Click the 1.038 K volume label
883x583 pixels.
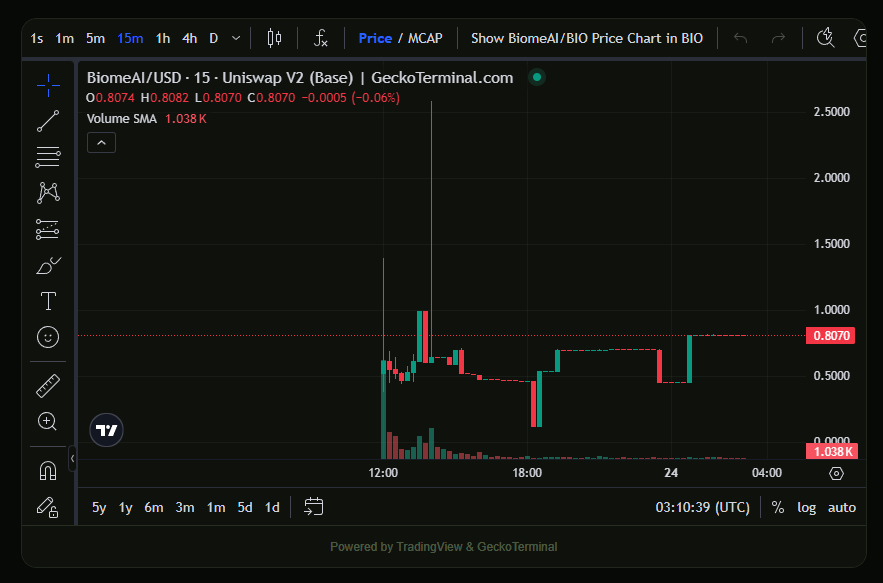coord(832,452)
